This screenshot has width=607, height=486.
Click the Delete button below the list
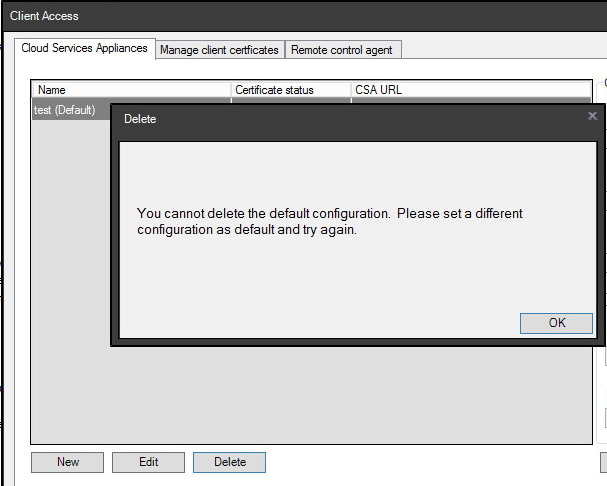(229, 462)
